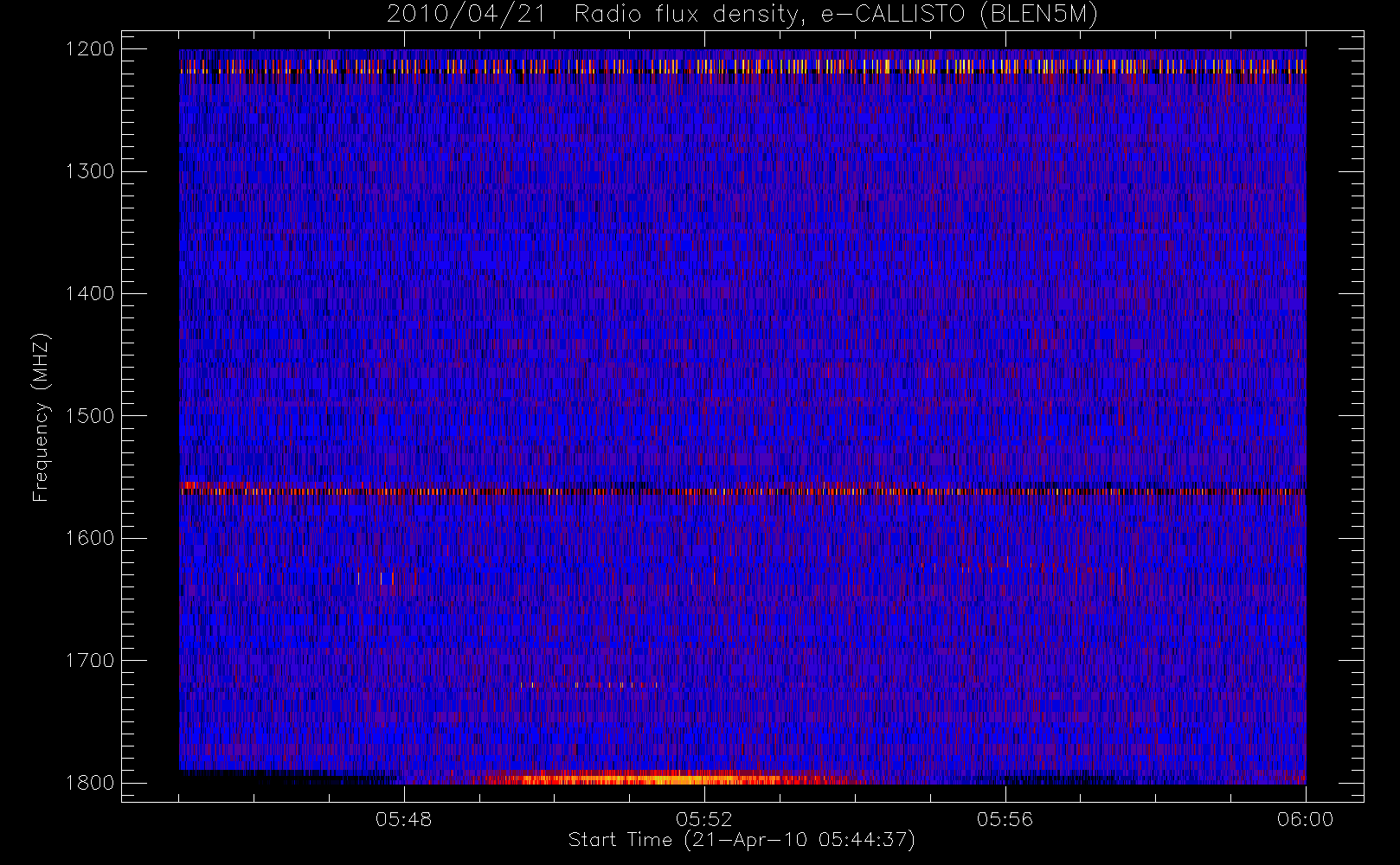1400x865 pixels.
Task: Select the 1500 frequency axis label
Action: (90, 416)
